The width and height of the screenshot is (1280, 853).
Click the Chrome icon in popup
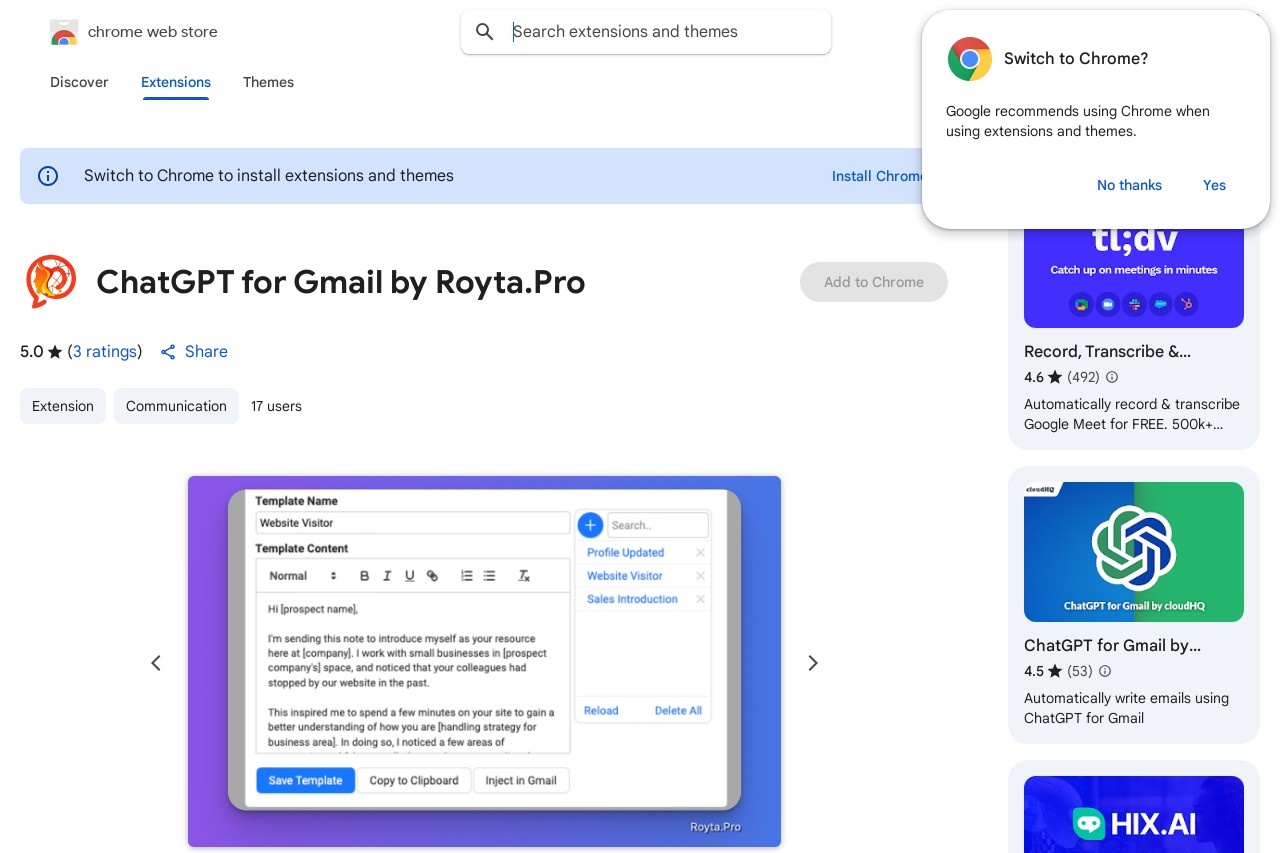point(969,59)
